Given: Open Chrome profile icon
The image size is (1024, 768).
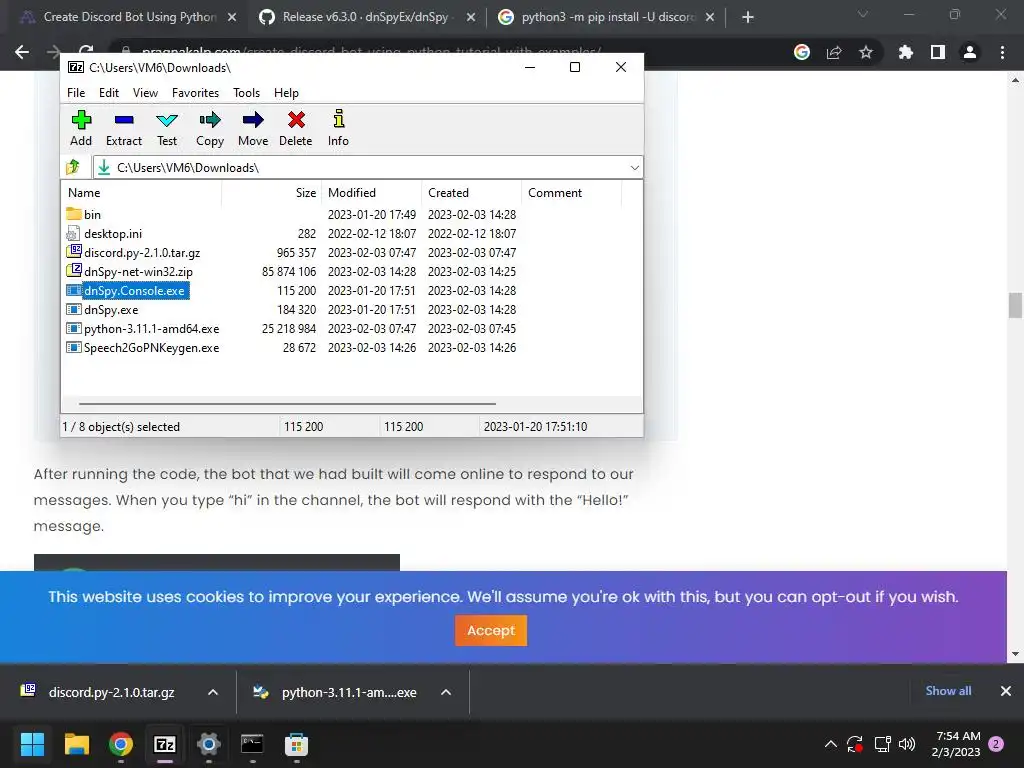Looking at the screenshot, I should (x=970, y=52).
